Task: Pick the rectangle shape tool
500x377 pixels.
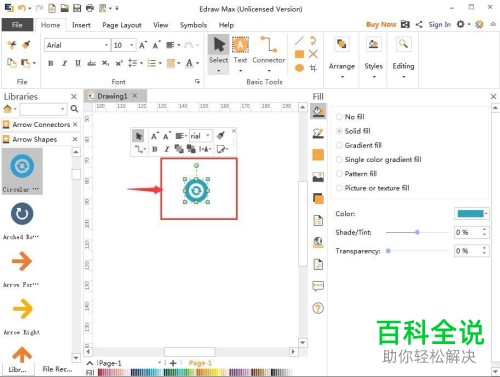Action: coord(299,54)
